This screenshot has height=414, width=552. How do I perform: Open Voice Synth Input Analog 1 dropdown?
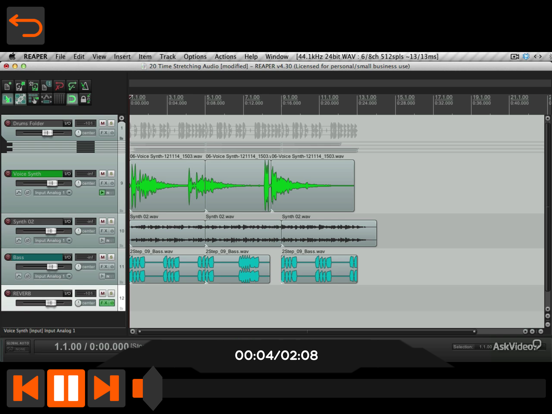pyautogui.click(x=52, y=193)
